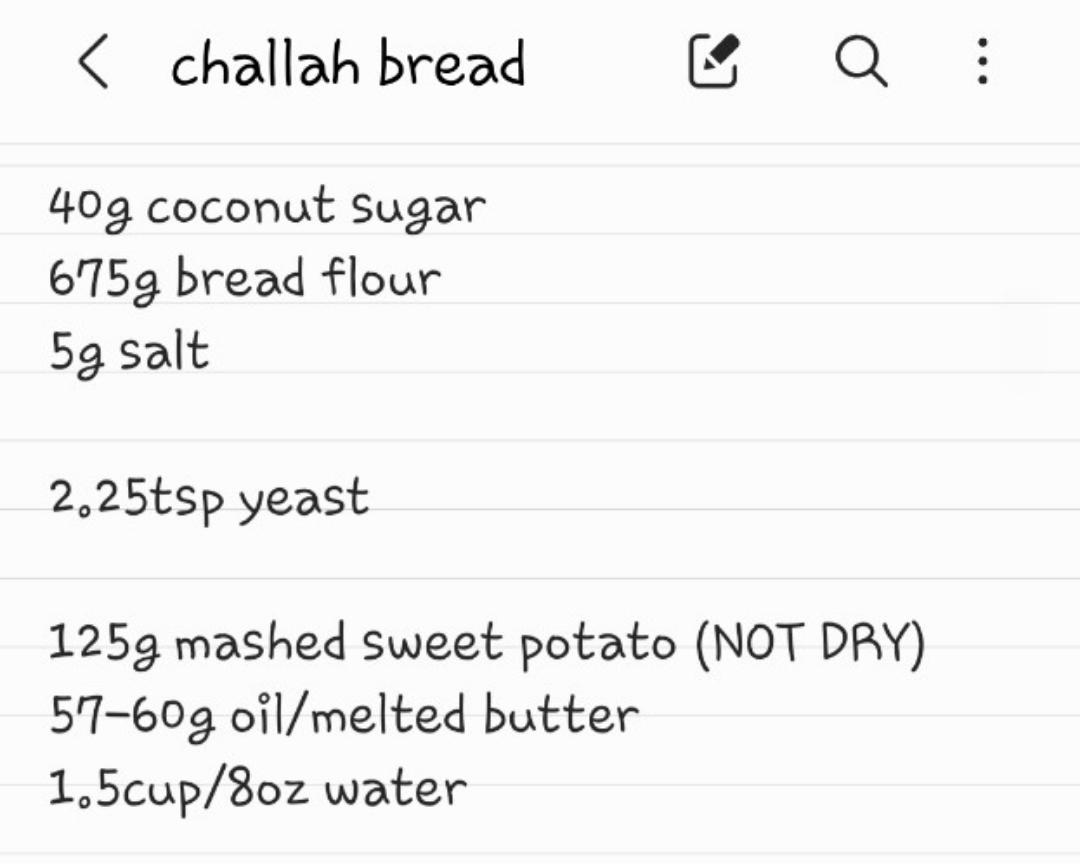The image size is (1080, 864).
Task: Tap the word "water"
Action: point(395,787)
